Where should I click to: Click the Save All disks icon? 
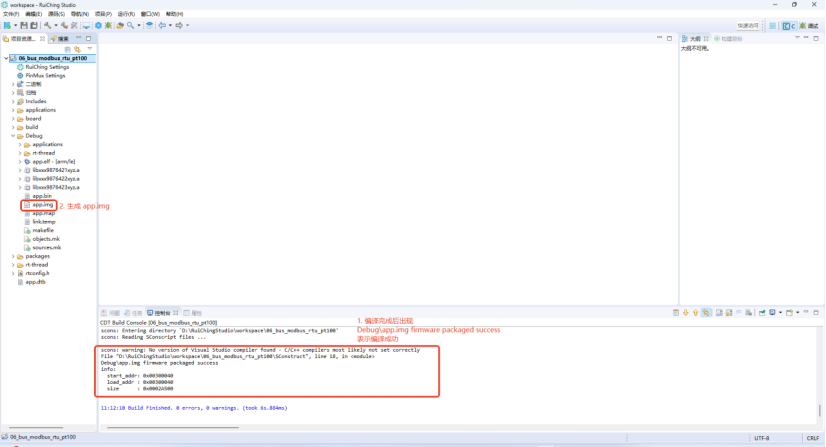[x=34, y=25]
